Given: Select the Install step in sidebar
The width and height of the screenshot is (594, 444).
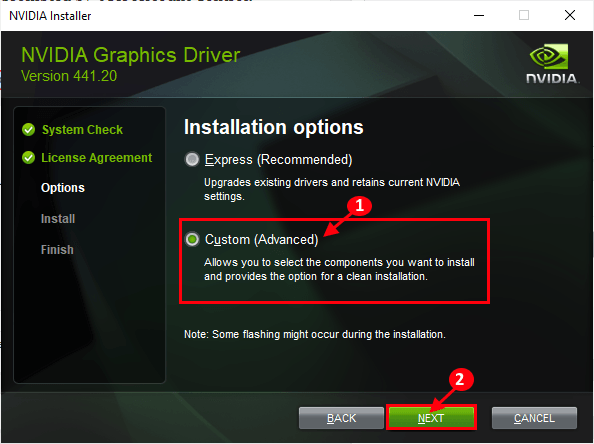Looking at the screenshot, I should (58, 219).
